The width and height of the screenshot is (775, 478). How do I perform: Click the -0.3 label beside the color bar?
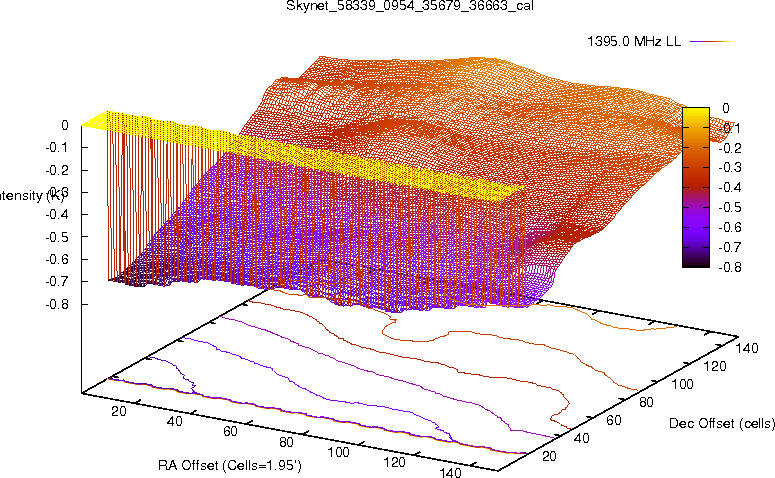(x=730, y=167)
